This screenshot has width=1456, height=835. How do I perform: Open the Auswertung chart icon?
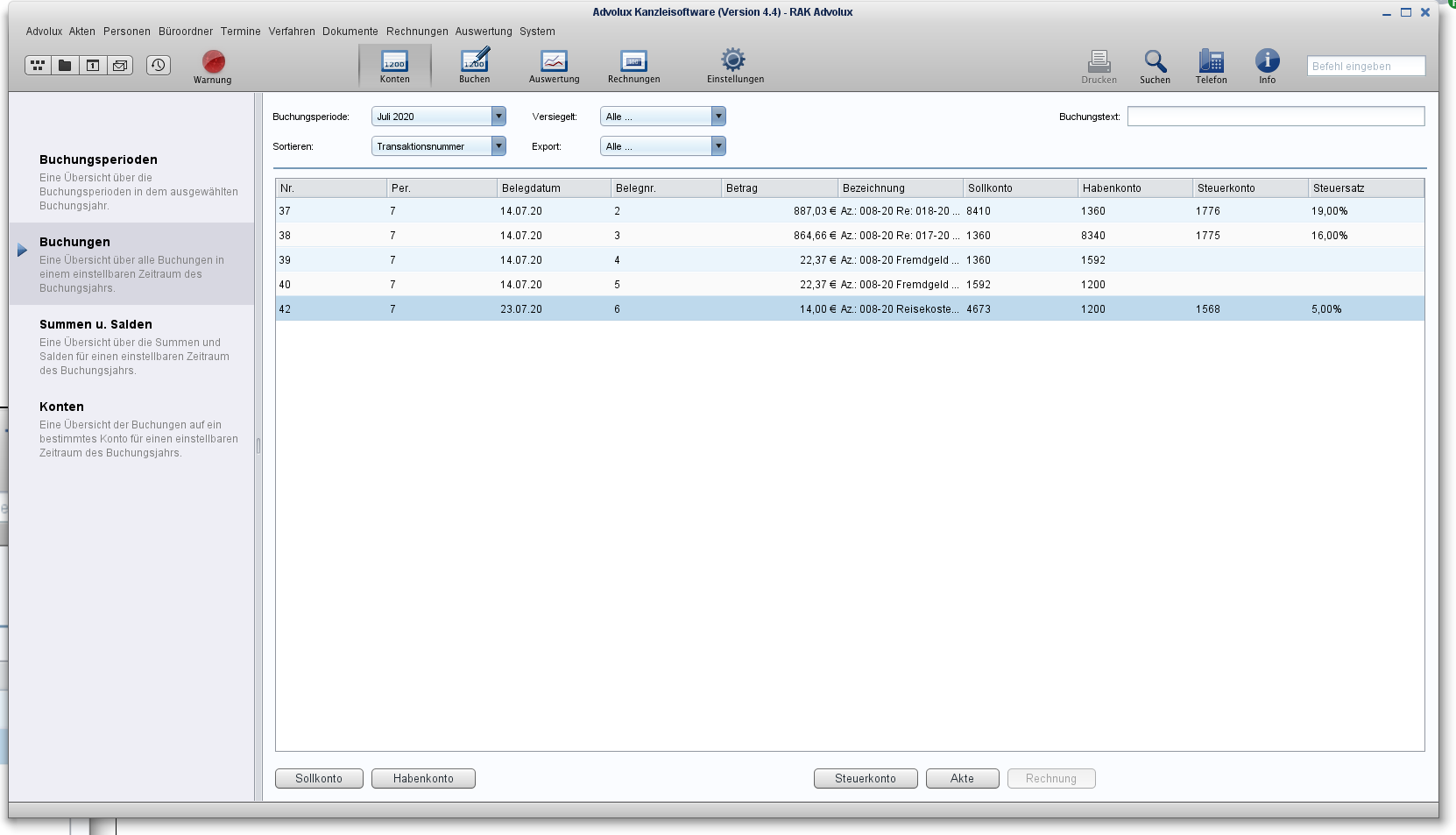(555, 67)
